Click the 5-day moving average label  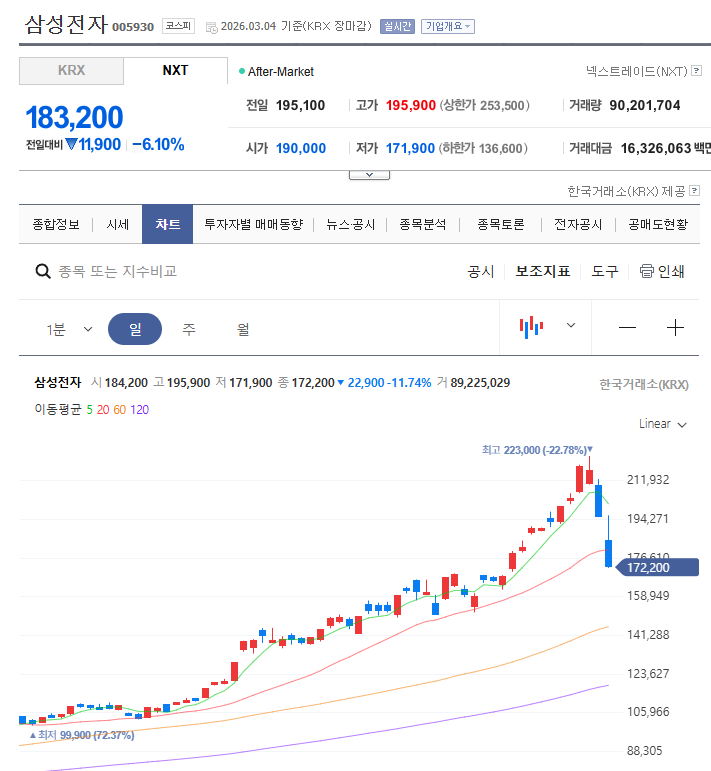pos(89,410)
